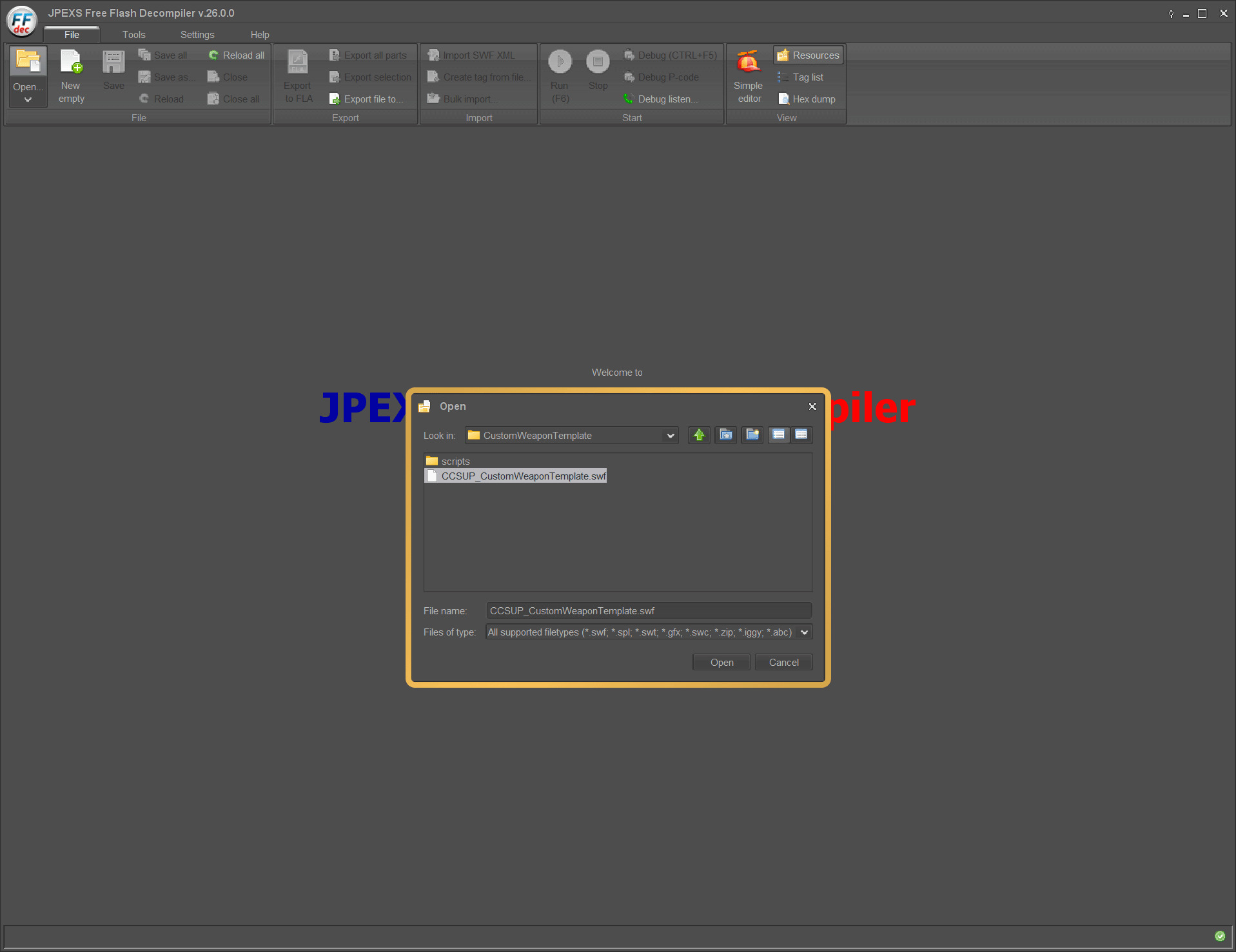Click the Open file icon in ribbon
This screenshot has width=1236, height=952.
28,63
